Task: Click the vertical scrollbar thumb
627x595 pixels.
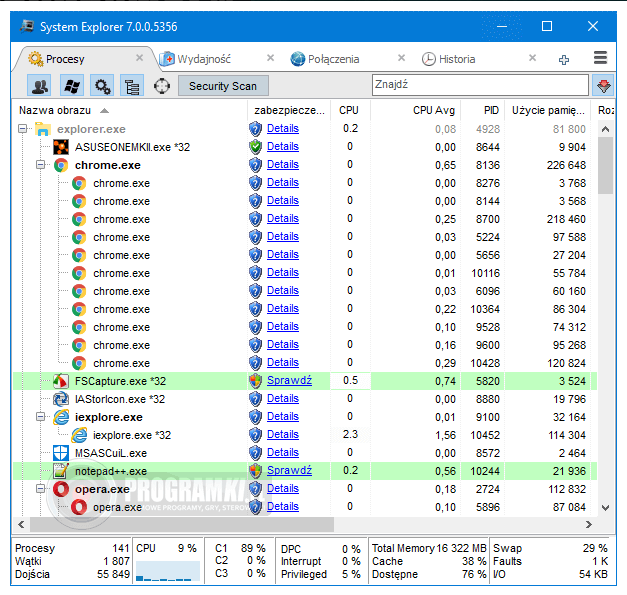Action: (x=605, y=166)
